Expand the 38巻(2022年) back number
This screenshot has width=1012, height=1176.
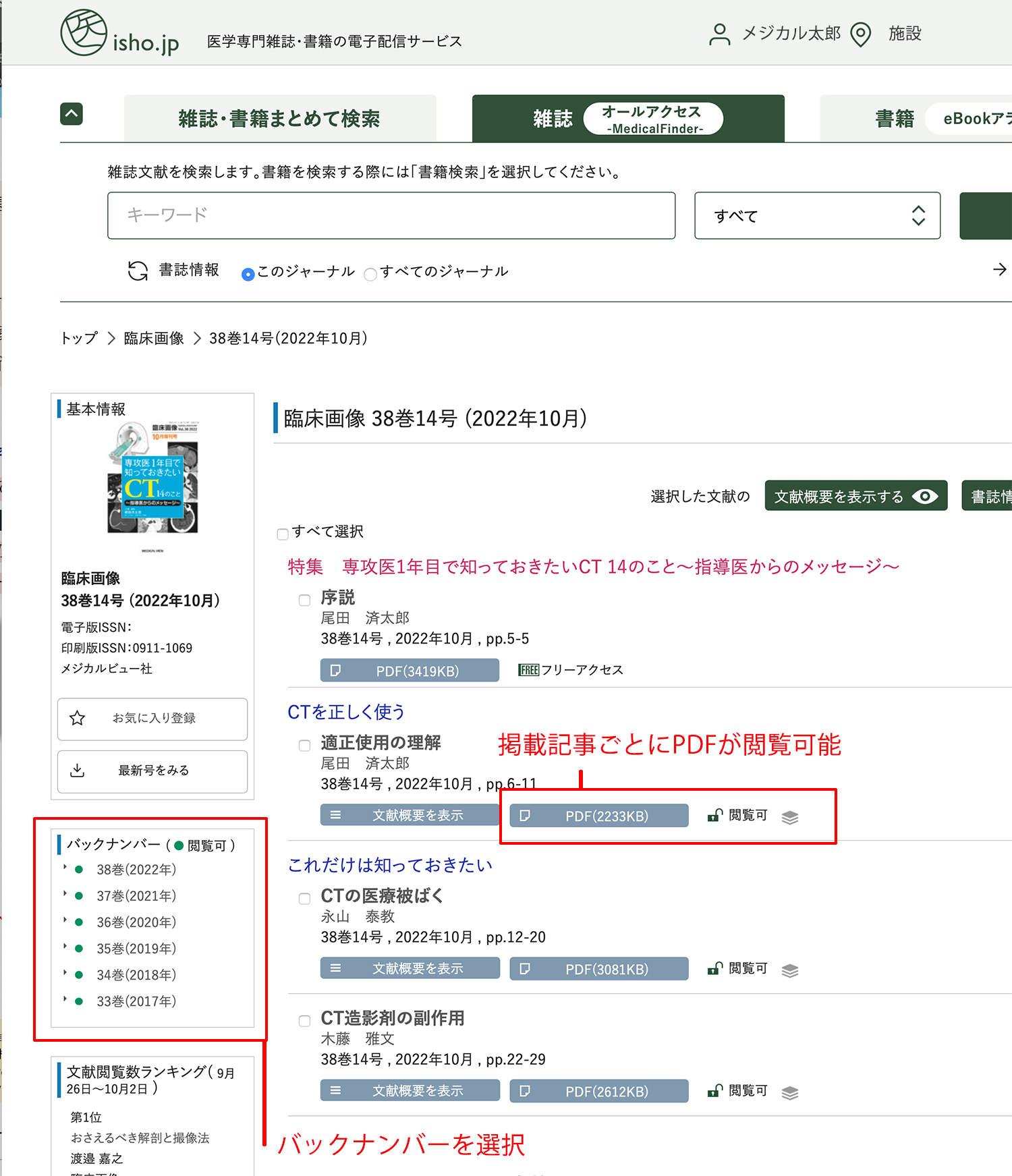point(65,868)
